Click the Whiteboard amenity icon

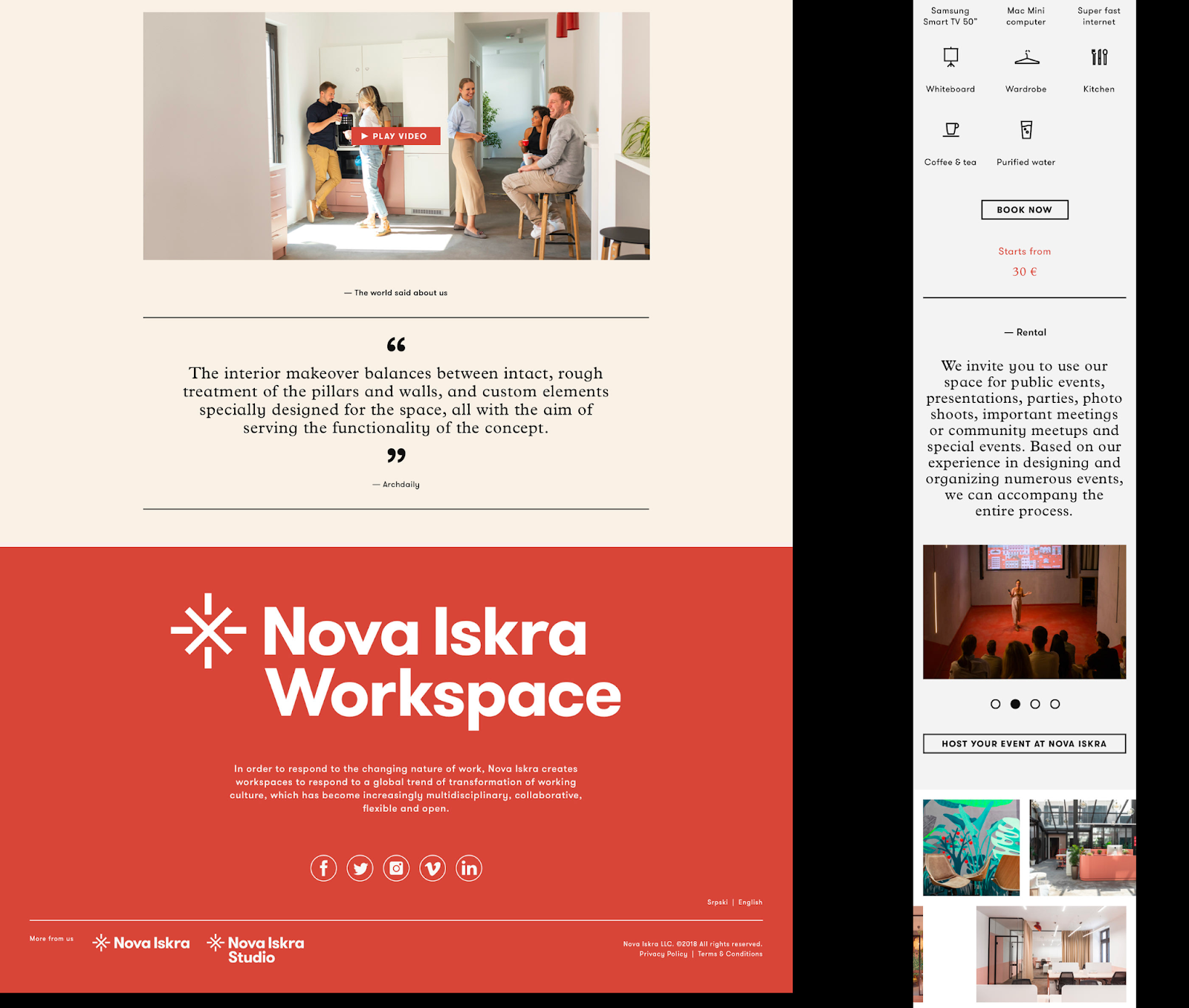950,57
